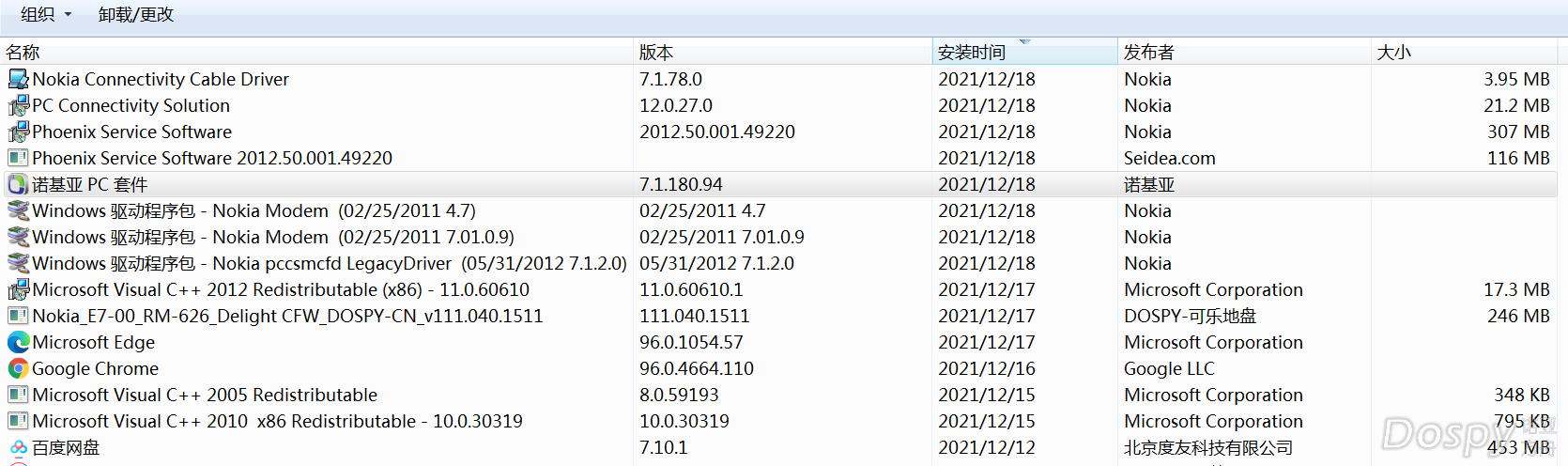Select the 诺基亚 PC 套件 name
This screenshot has width=1568, height=466.
(90, 184)
